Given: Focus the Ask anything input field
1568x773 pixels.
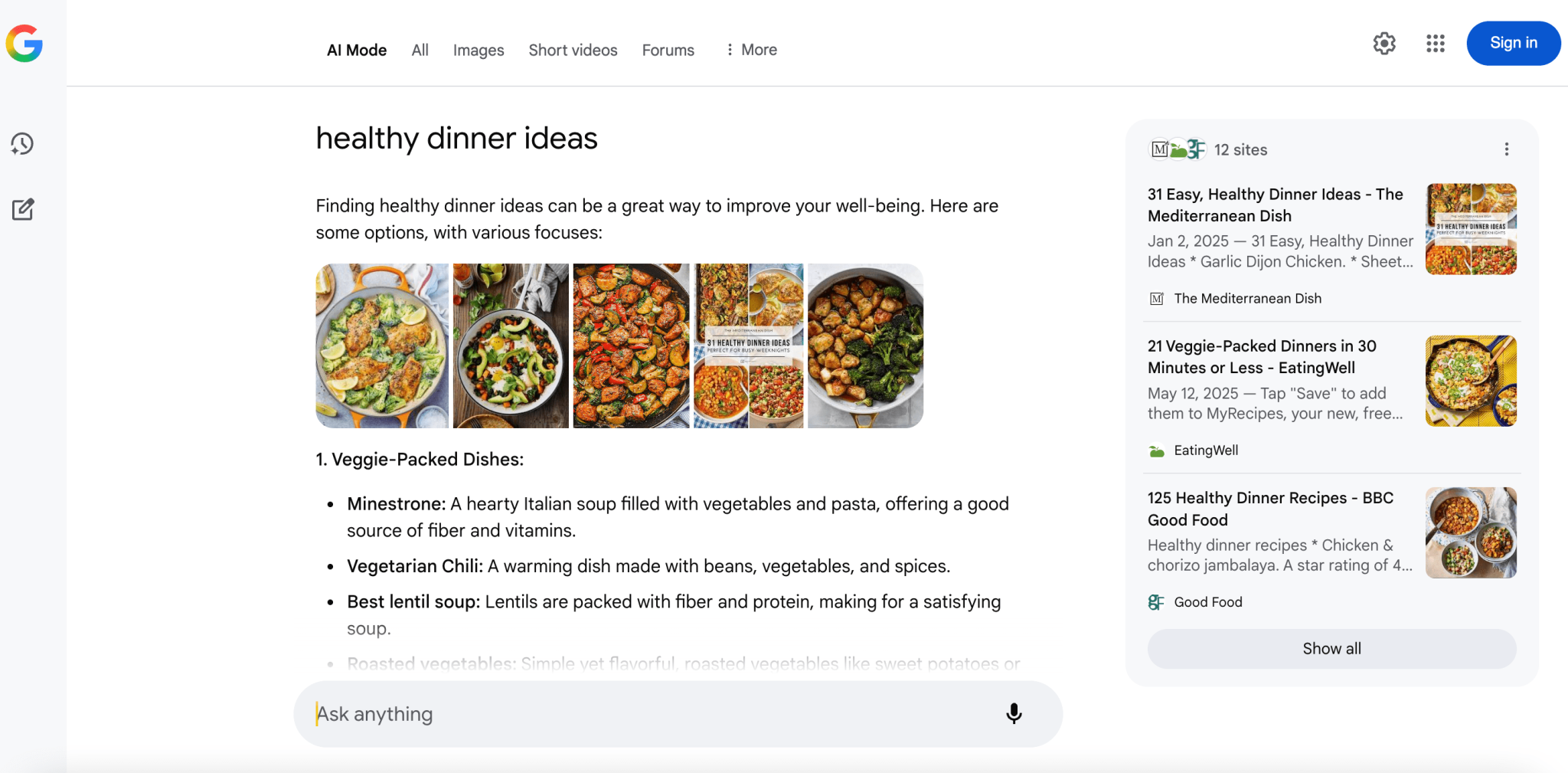Looking at the screenshot, I should point(651,714).
